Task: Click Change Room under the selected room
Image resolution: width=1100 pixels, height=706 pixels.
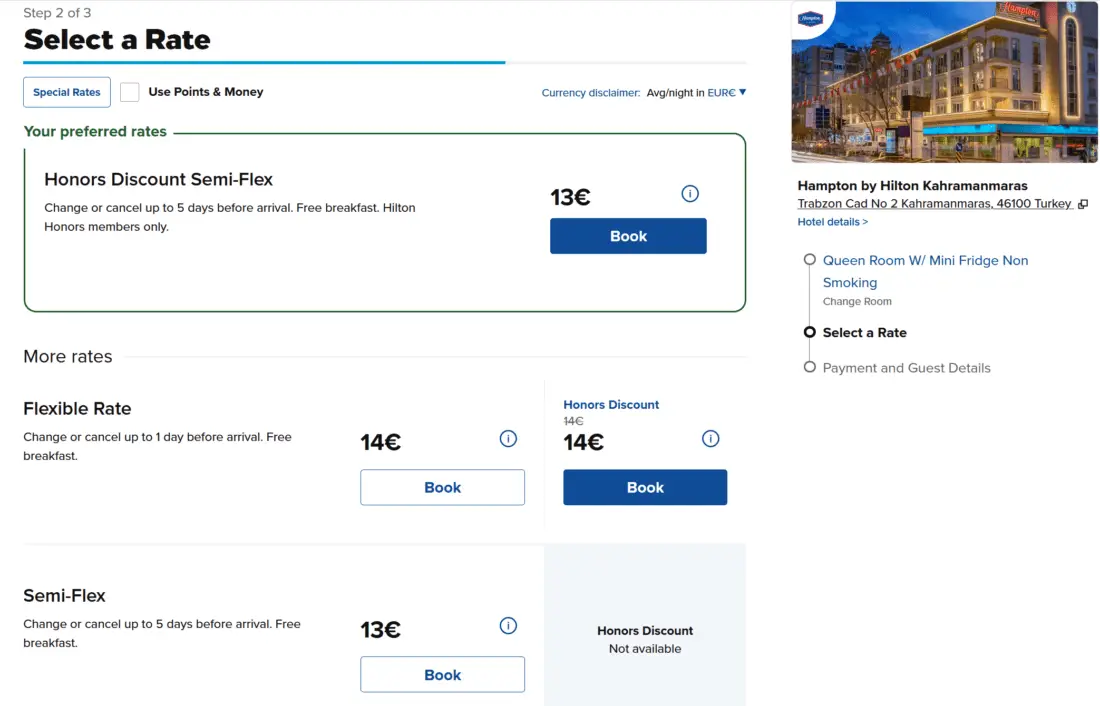Action: 857,301
